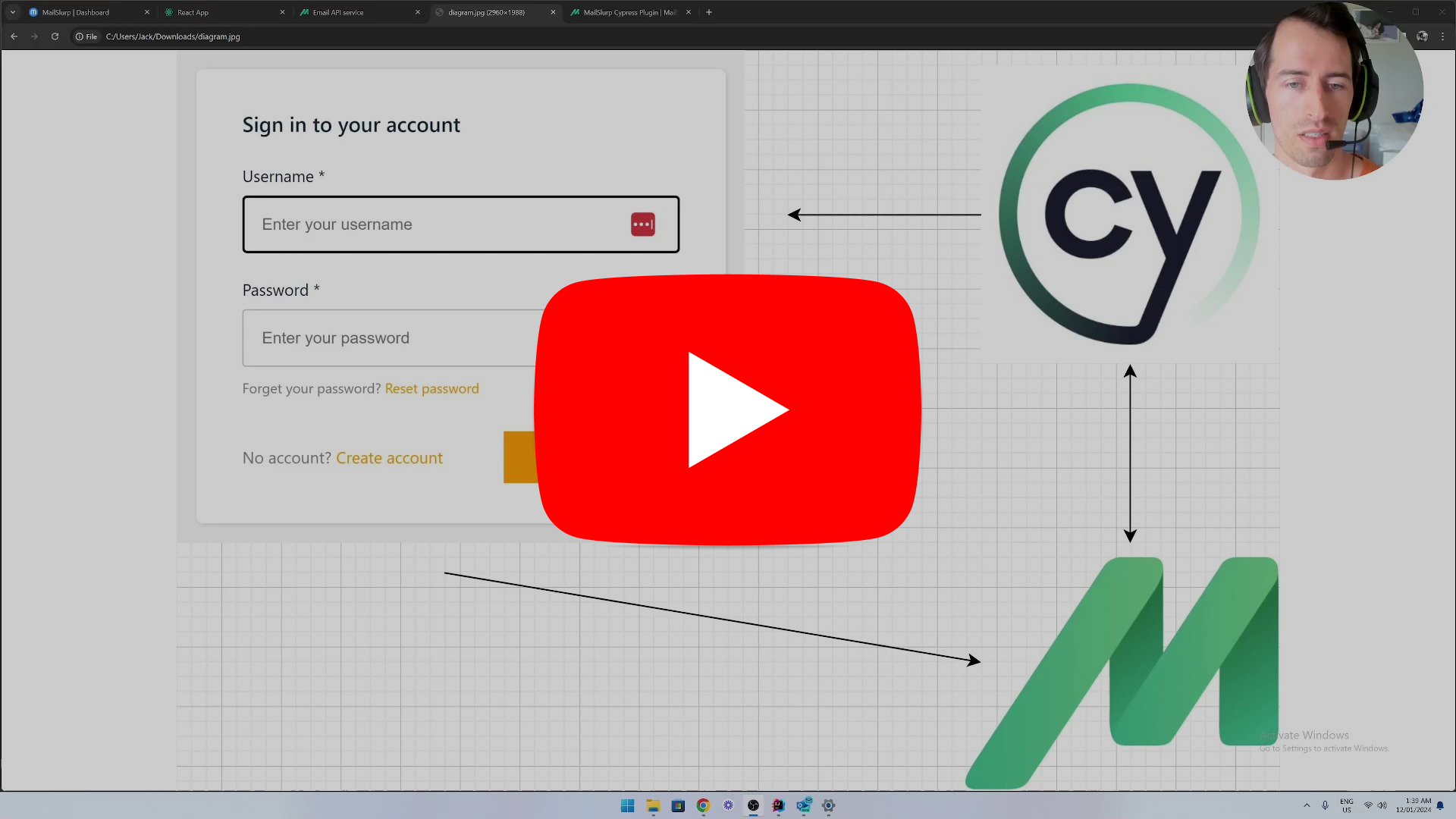Click the Enter your password field
Viewport: 1456px width, 819px height.
point(389,338)
